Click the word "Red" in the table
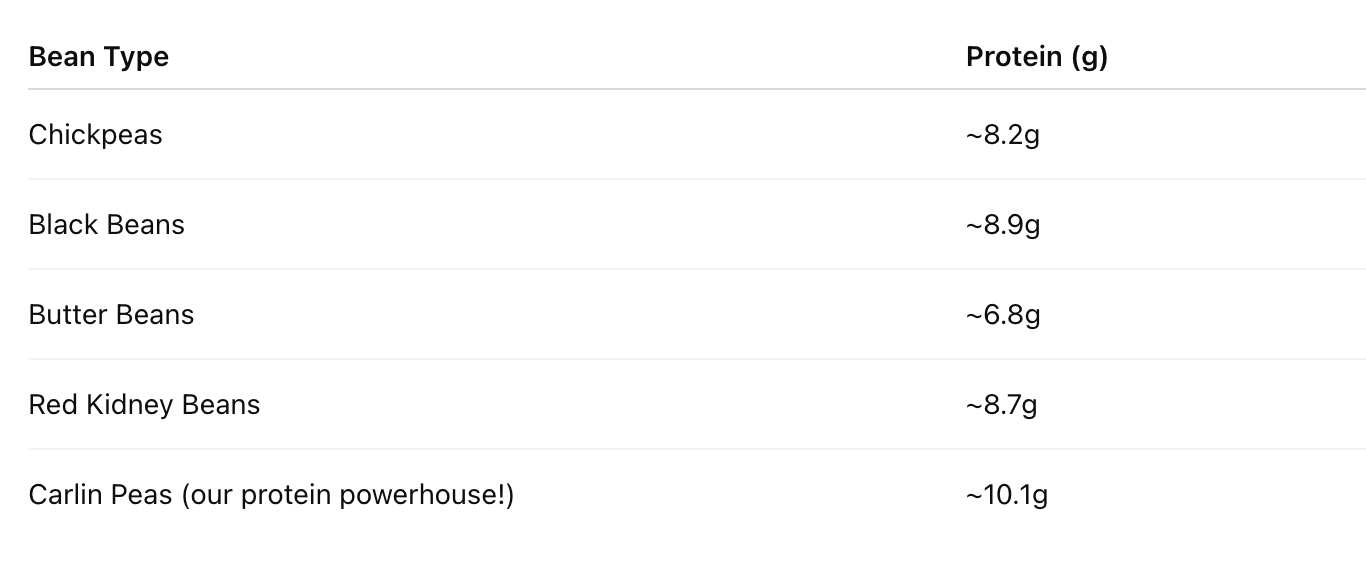 pyautogui.click(x=47, y=405)
